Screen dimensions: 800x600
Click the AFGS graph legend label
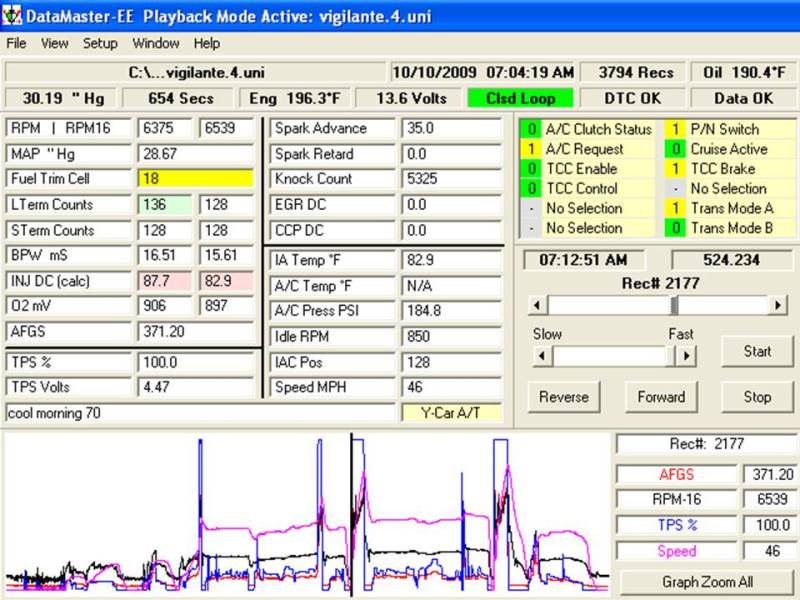click(x=676, y=474)
